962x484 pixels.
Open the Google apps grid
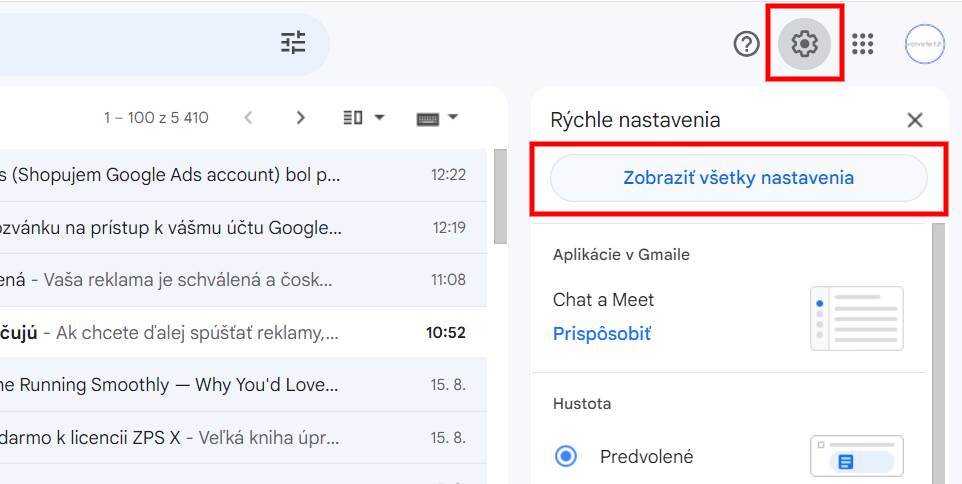point(863,44)
